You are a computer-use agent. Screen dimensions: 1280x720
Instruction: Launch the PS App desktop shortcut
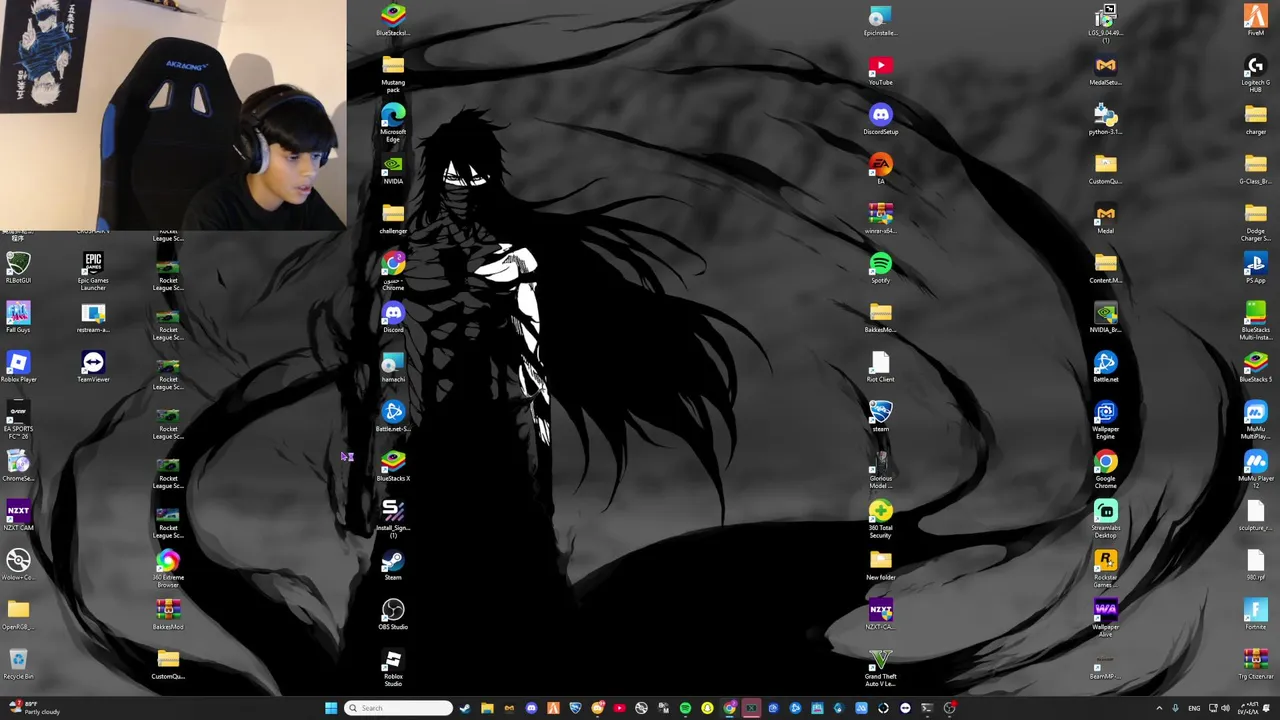[1255, 267]
